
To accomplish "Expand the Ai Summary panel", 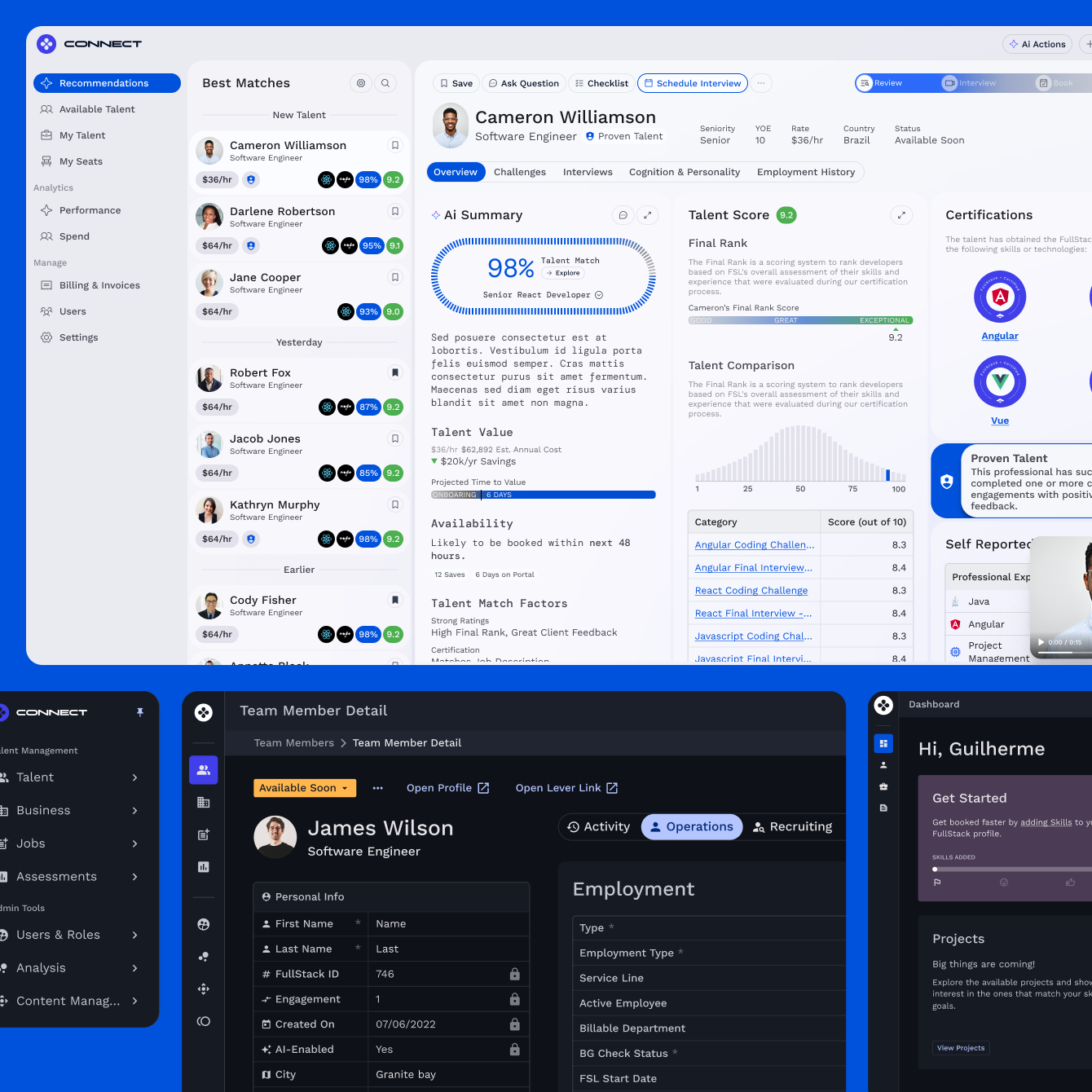I will [x=648, y=215].
